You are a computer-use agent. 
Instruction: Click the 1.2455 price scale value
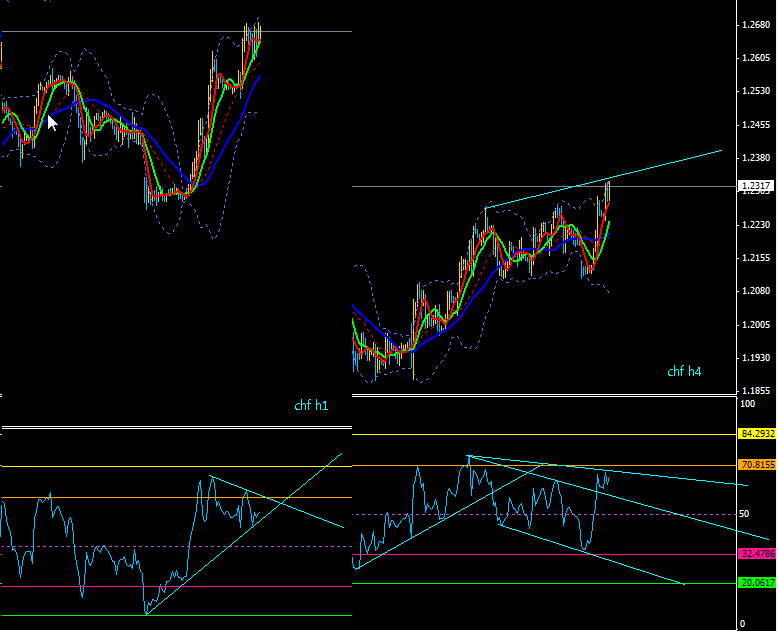(x=756, y=125)
